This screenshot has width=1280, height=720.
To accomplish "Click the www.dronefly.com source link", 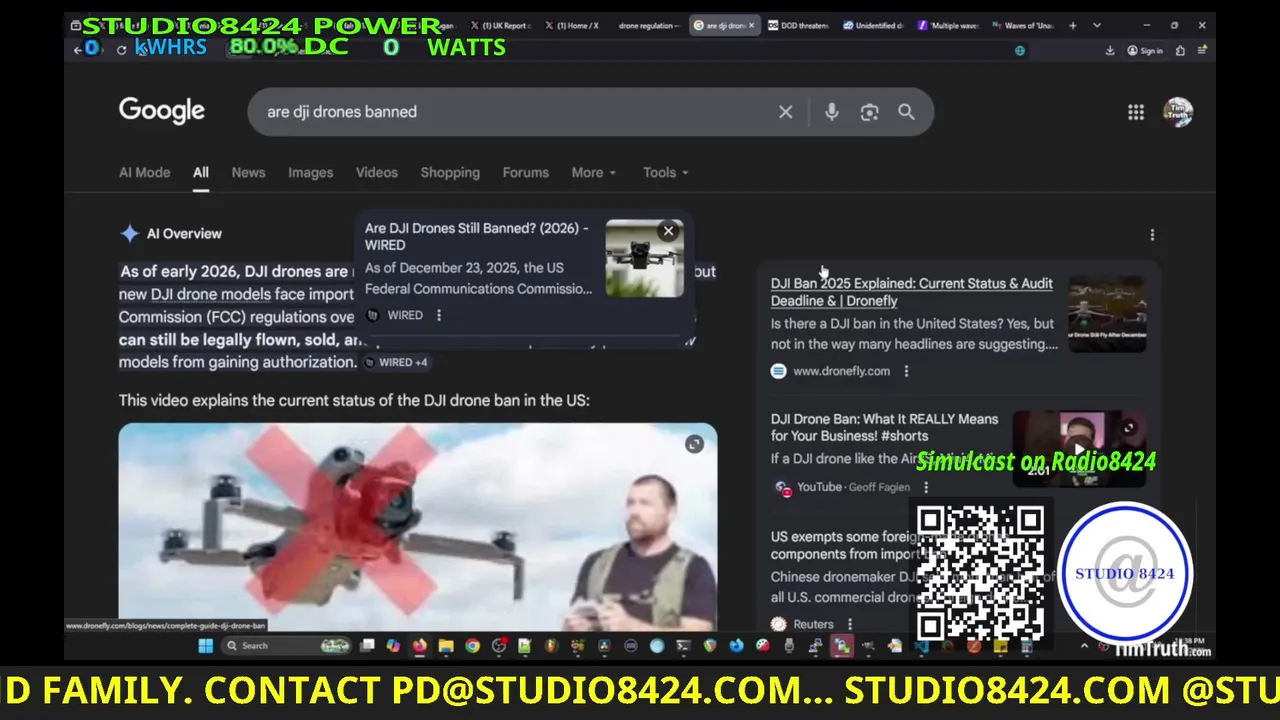I will point(841,371).
